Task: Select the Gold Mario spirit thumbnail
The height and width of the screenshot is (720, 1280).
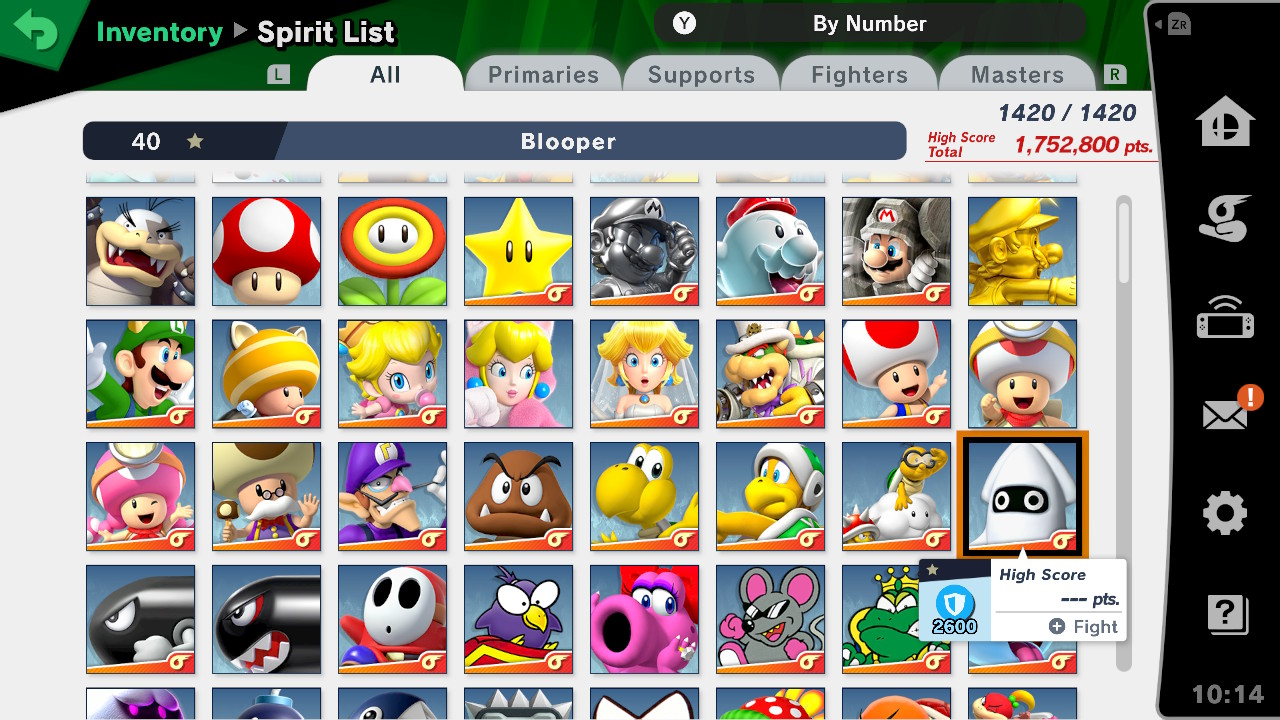Action: coord(1022,251)
